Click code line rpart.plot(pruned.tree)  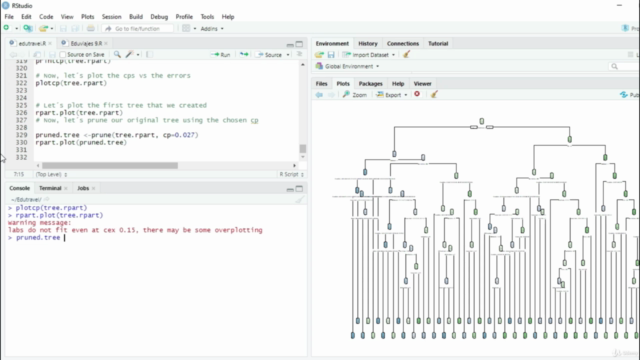tap(81, 142)
